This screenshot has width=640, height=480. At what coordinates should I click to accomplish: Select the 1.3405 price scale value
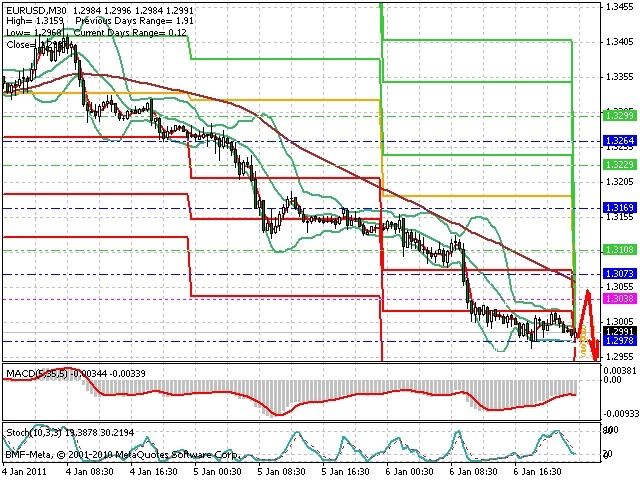[620, 41]
